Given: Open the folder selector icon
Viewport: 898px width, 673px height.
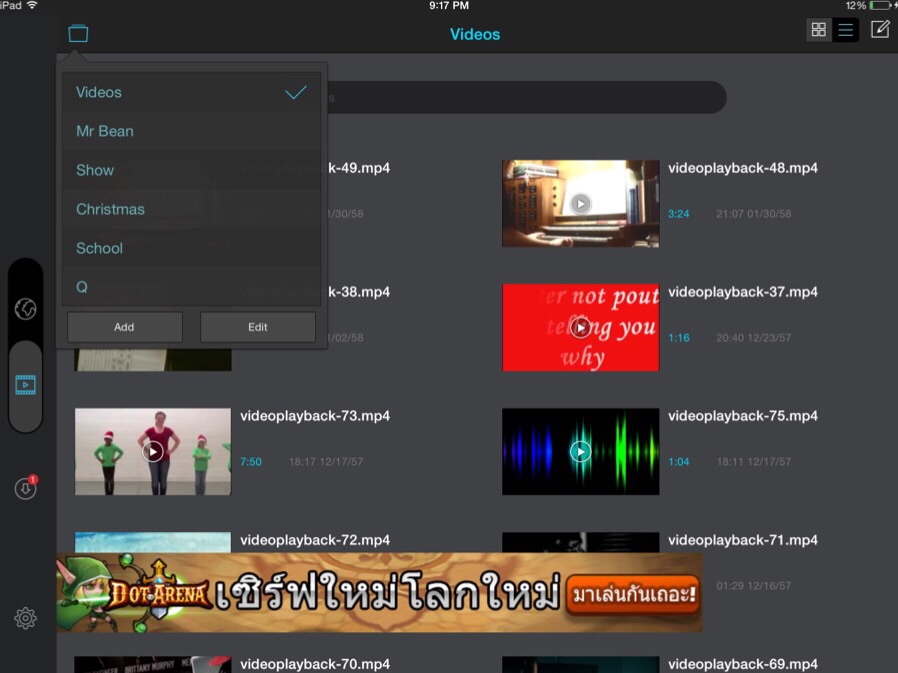Looking at the screenshot, I should click(x=78, y=33).
